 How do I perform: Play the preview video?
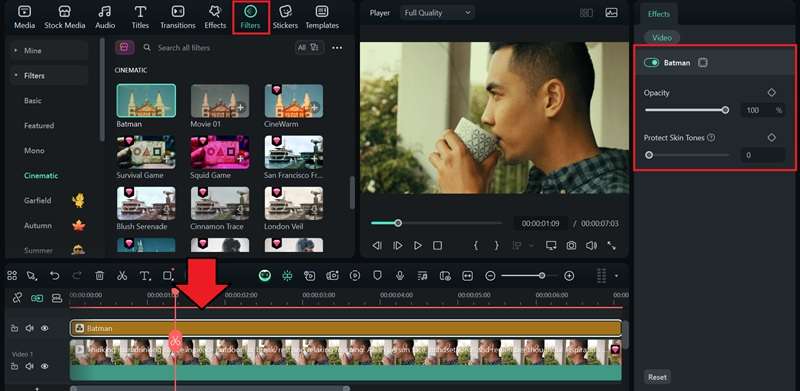point(418,246)
